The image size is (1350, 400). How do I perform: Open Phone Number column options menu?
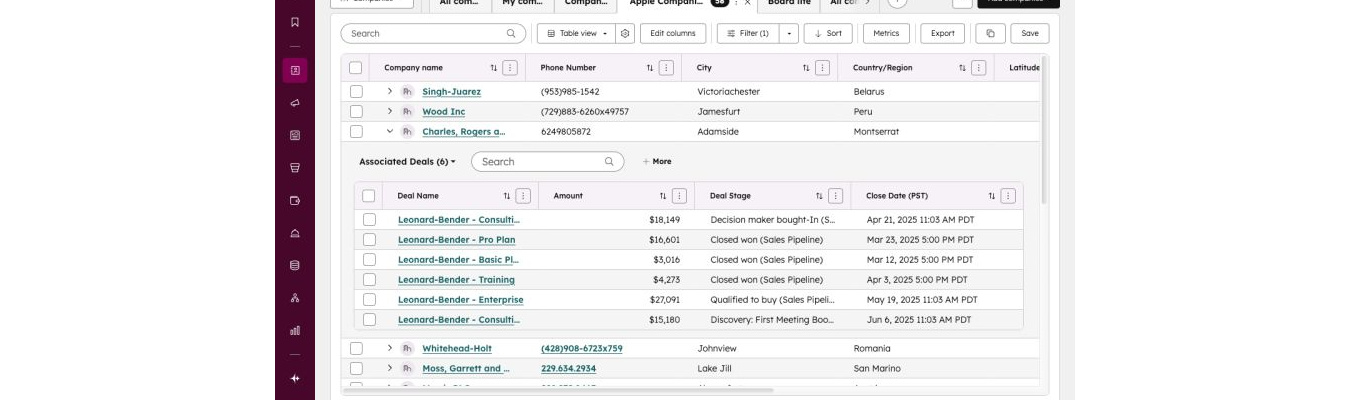pos(666,68)
